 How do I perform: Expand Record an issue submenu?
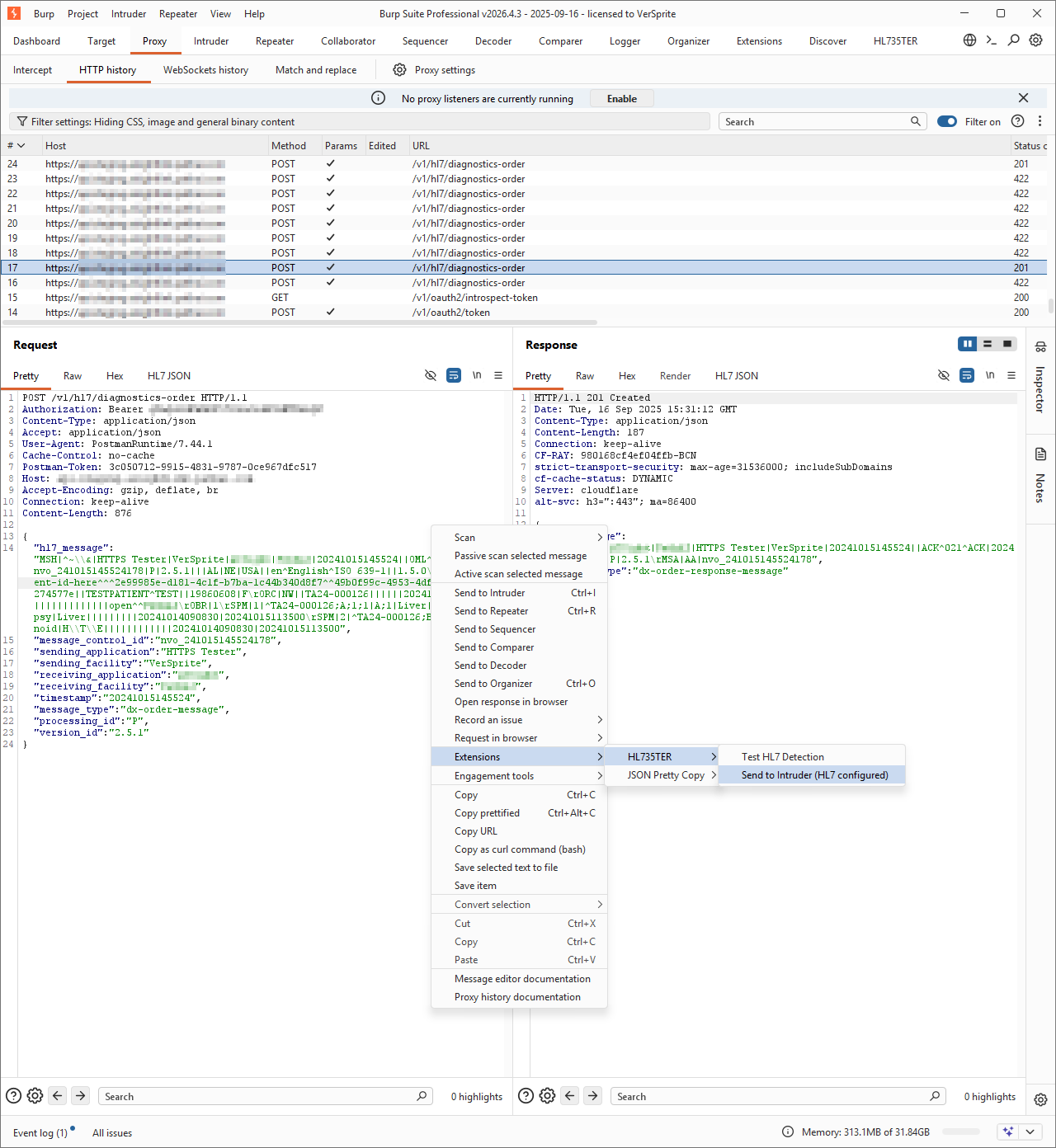point(519,720)
